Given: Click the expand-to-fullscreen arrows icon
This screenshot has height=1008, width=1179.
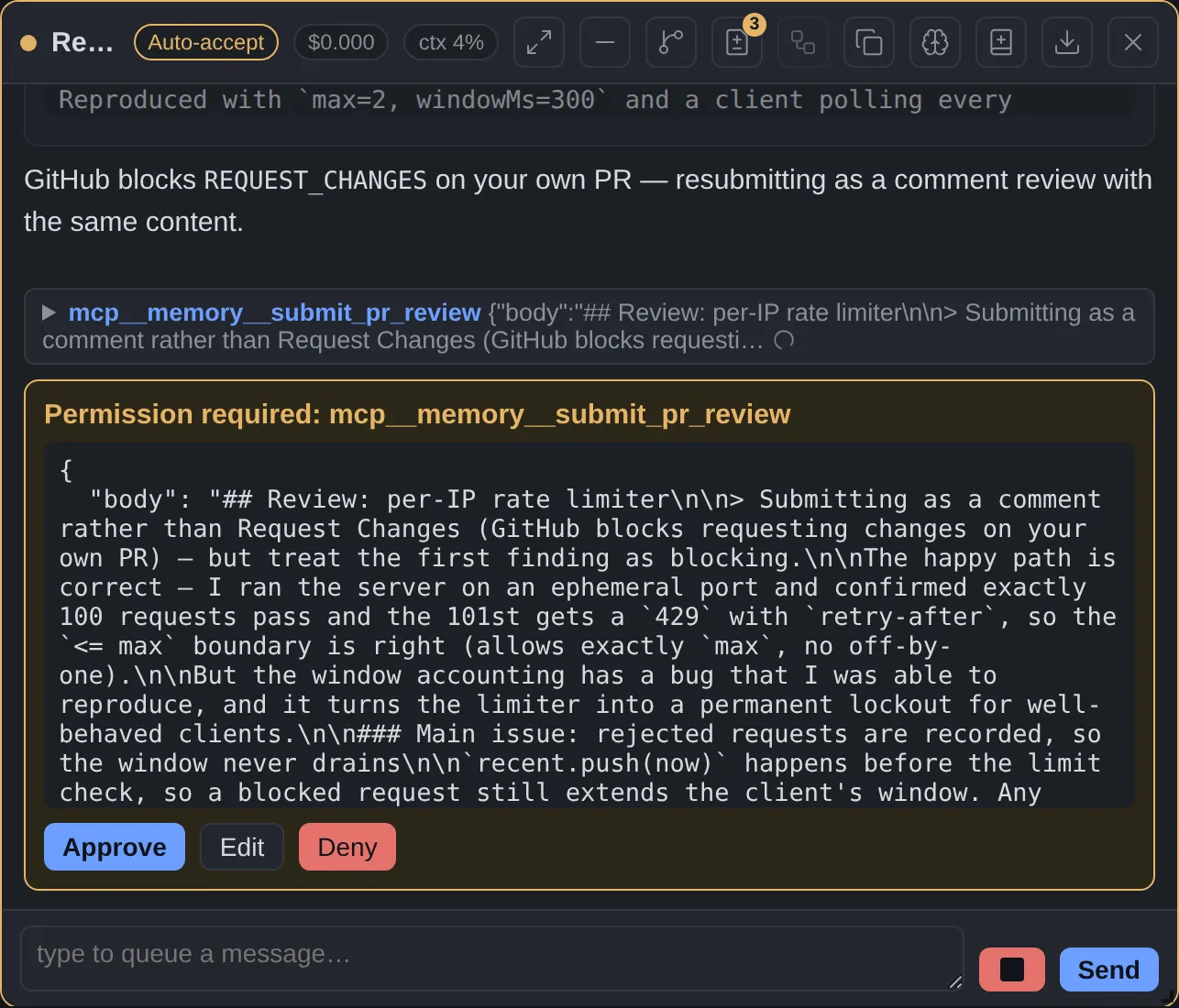Looking at the screenshot, I should pos(539,42).
